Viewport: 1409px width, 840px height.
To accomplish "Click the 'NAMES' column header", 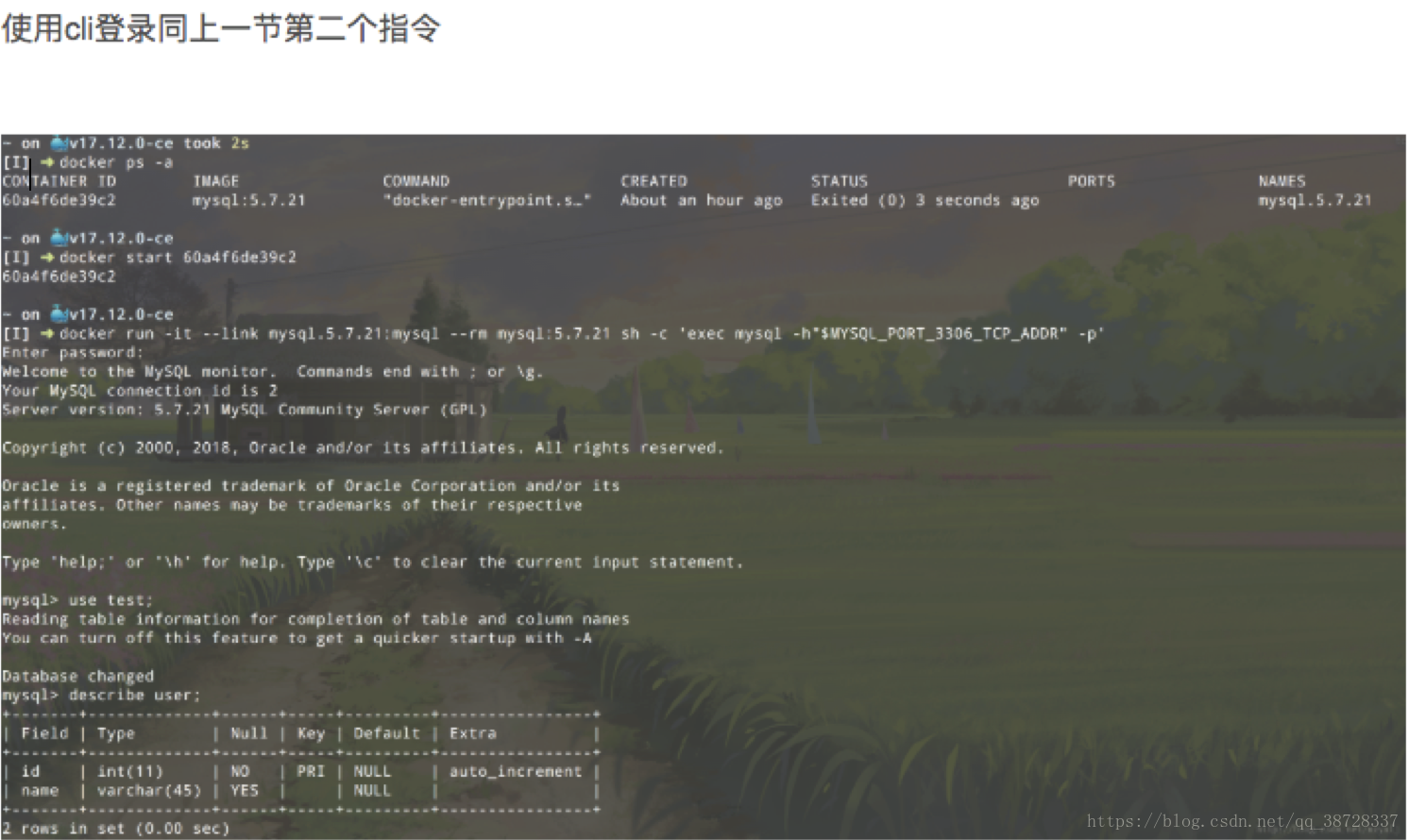I will pos(1282,181).
